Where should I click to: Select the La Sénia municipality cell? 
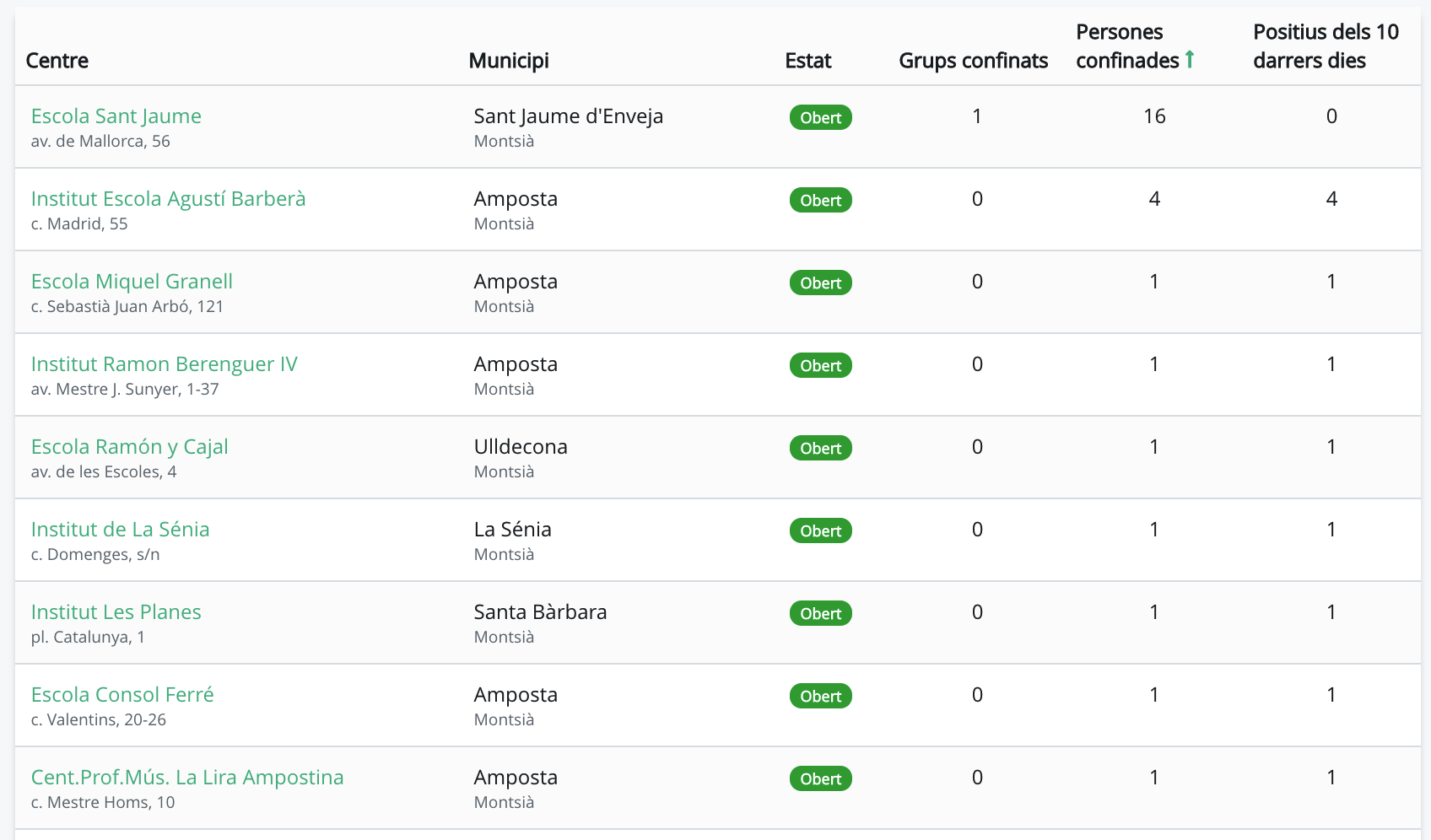(x=513, y=530)
